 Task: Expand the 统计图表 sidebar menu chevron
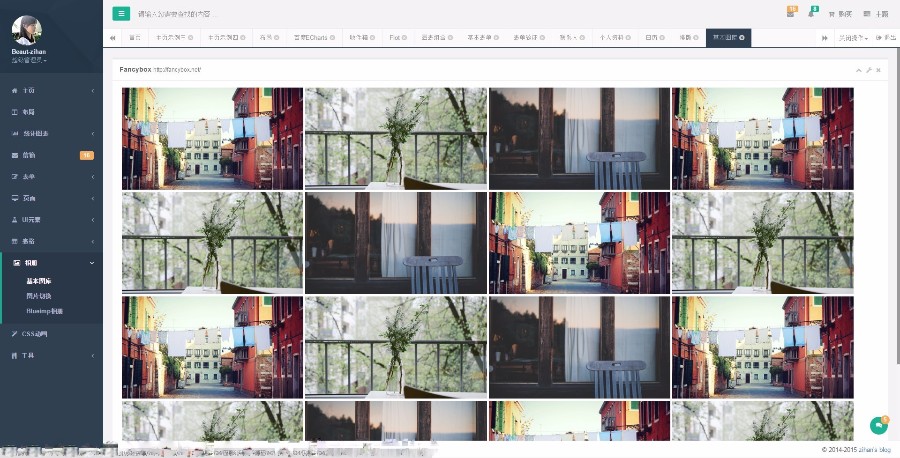[x=92, y=134]
